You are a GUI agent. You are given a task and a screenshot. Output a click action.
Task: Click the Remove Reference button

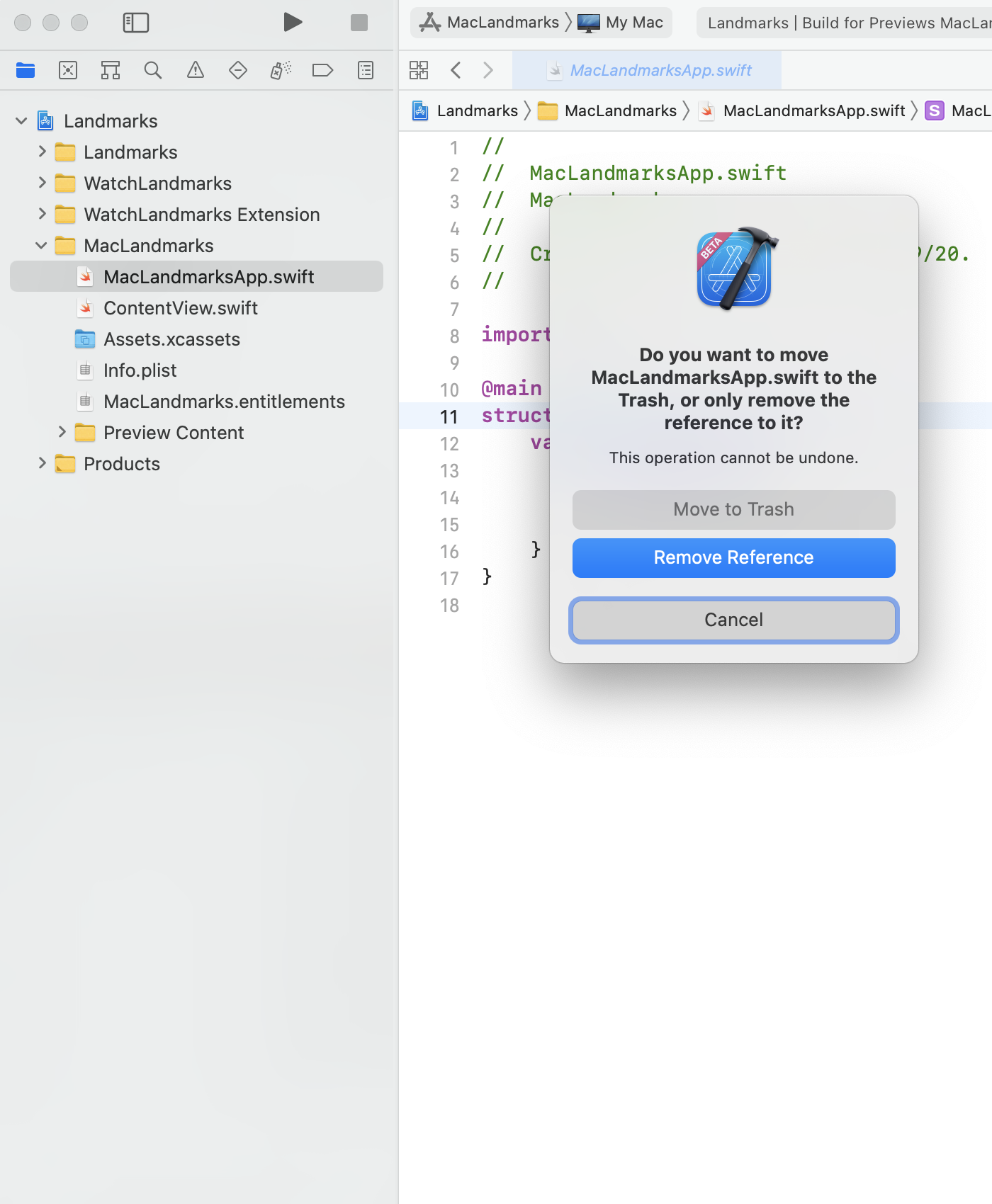point(733,557)
